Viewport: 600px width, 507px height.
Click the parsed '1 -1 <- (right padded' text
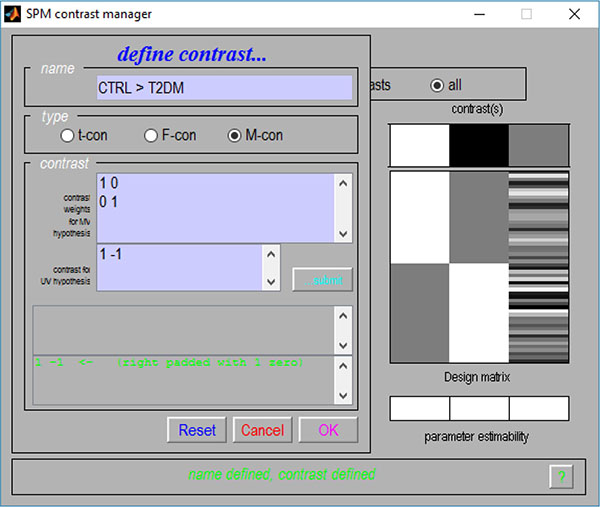click(x=169, y=362)
